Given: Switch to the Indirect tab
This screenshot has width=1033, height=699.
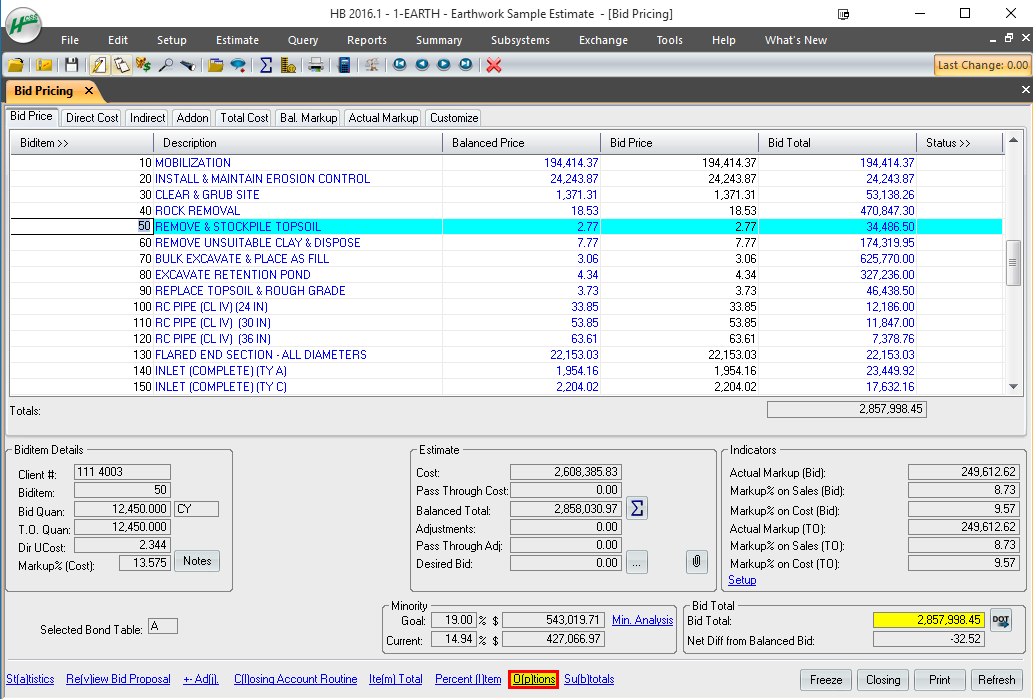Looking at the screenshot, I should (x=148, y=118).
